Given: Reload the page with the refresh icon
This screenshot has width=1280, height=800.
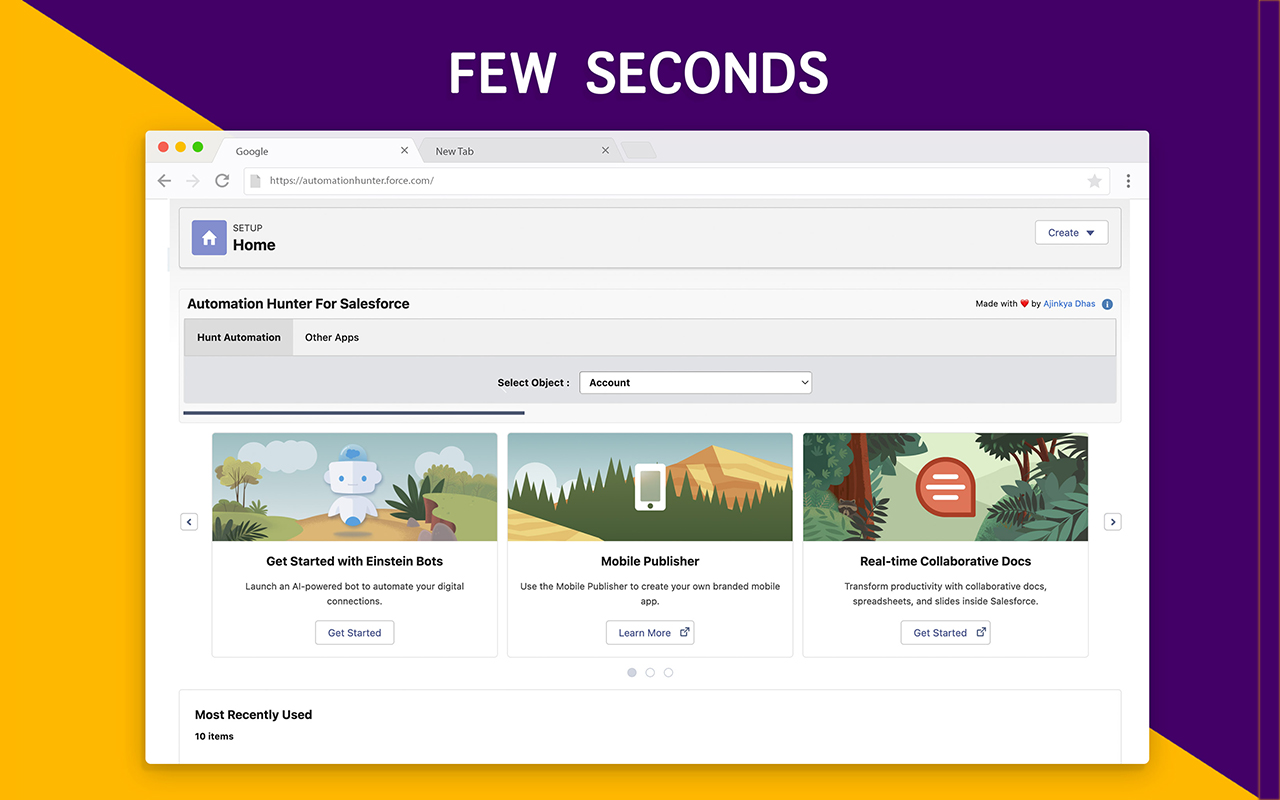Looking at the screenshot, I should [x=222, y=181].
